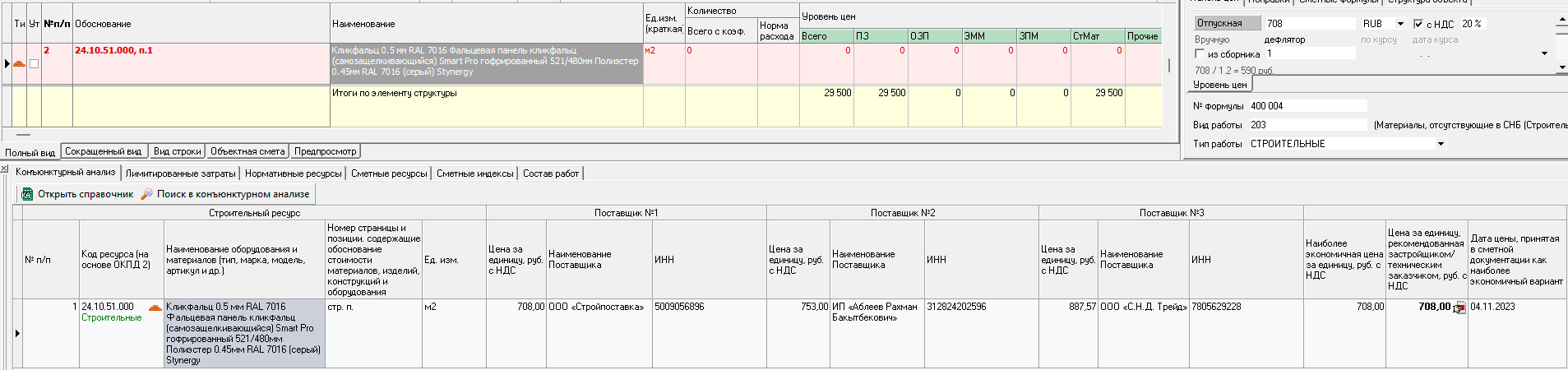The width and height of the screenshot is (1568, 370).
Task: Enable the 'из сборника' checkbox
Action: [1200, 53]
